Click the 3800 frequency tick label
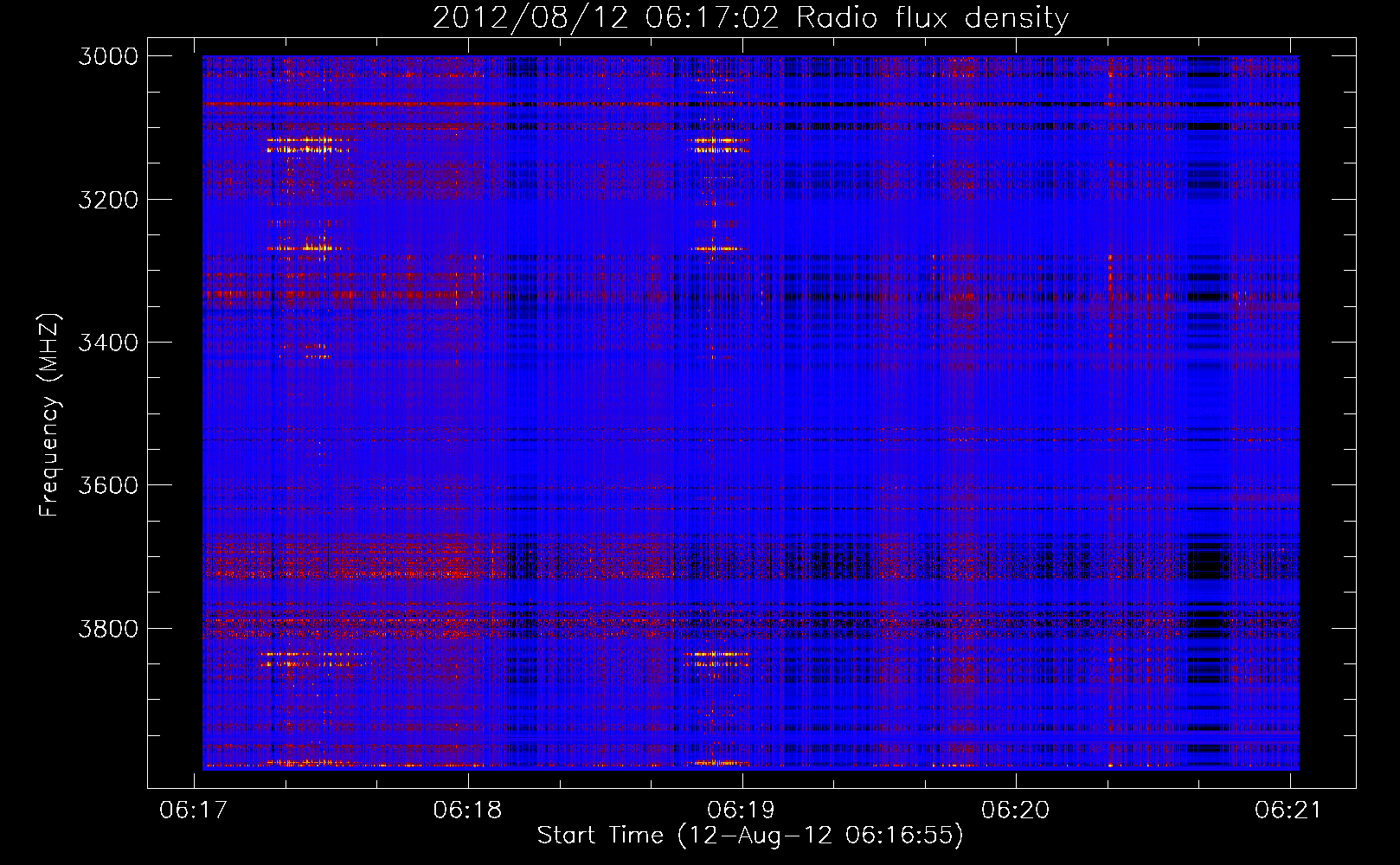This screenshot has height=865, width=1400. [108, 628]
